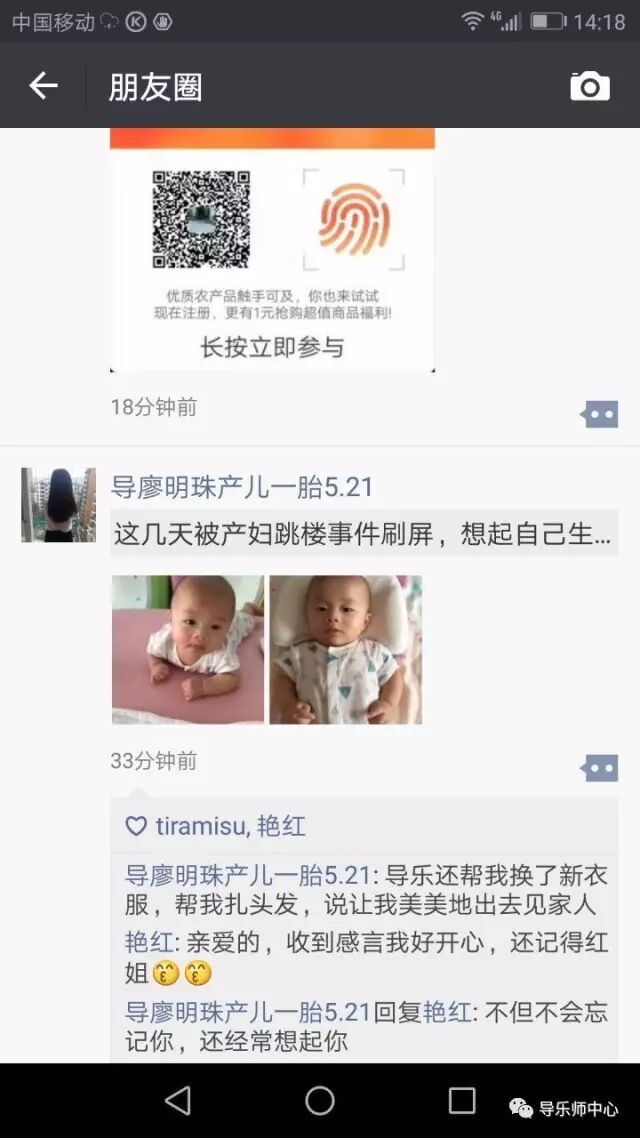Open the long-haired girl profile avatar

[x=58, y=504]
